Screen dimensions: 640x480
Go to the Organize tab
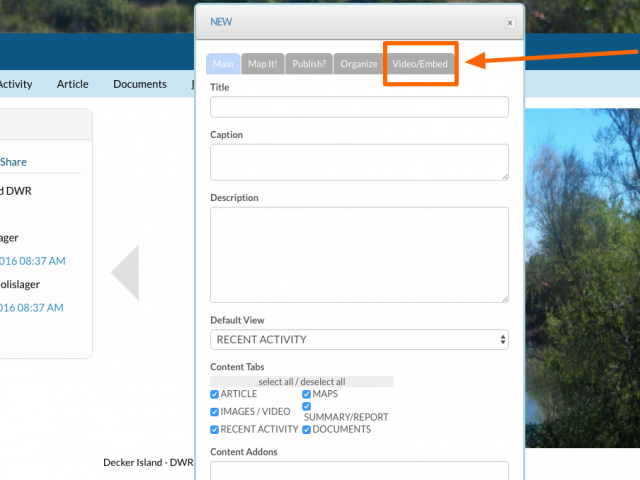click(x=359, y=64)
